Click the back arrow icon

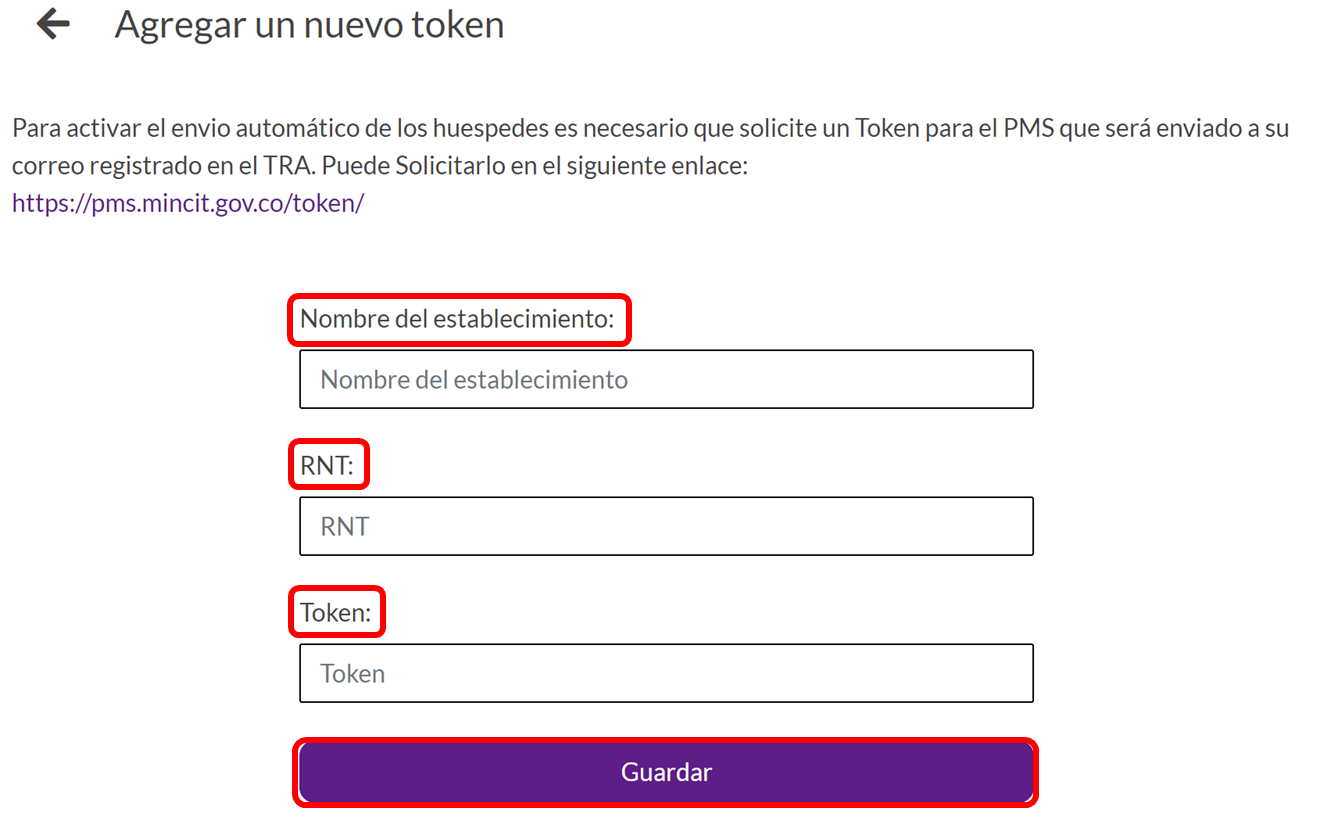(53, 24)
